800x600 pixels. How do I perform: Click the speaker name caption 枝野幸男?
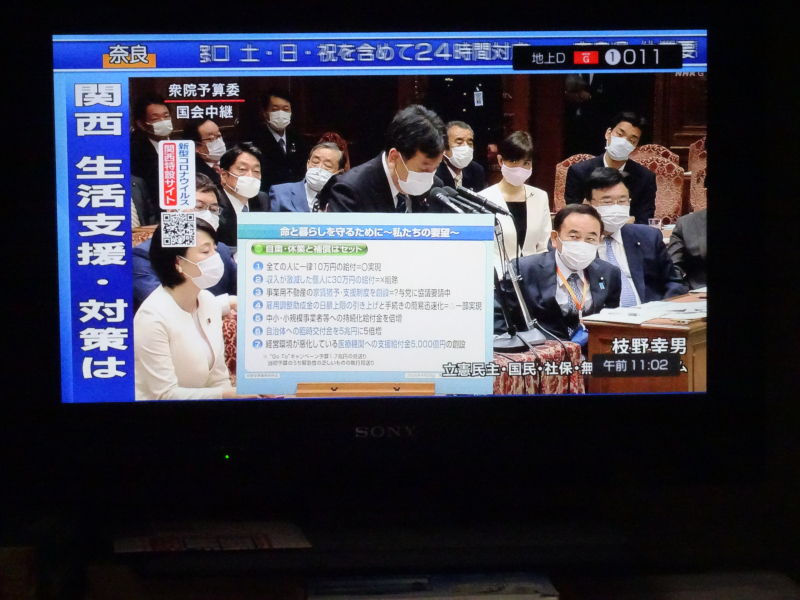tap(649, 346)
